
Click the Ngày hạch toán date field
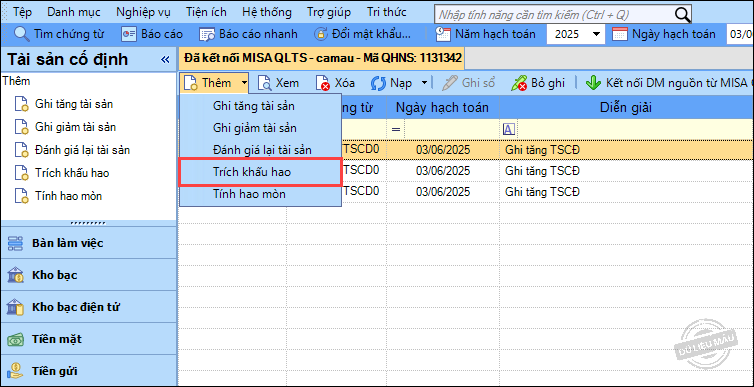[x=740, y=34]
